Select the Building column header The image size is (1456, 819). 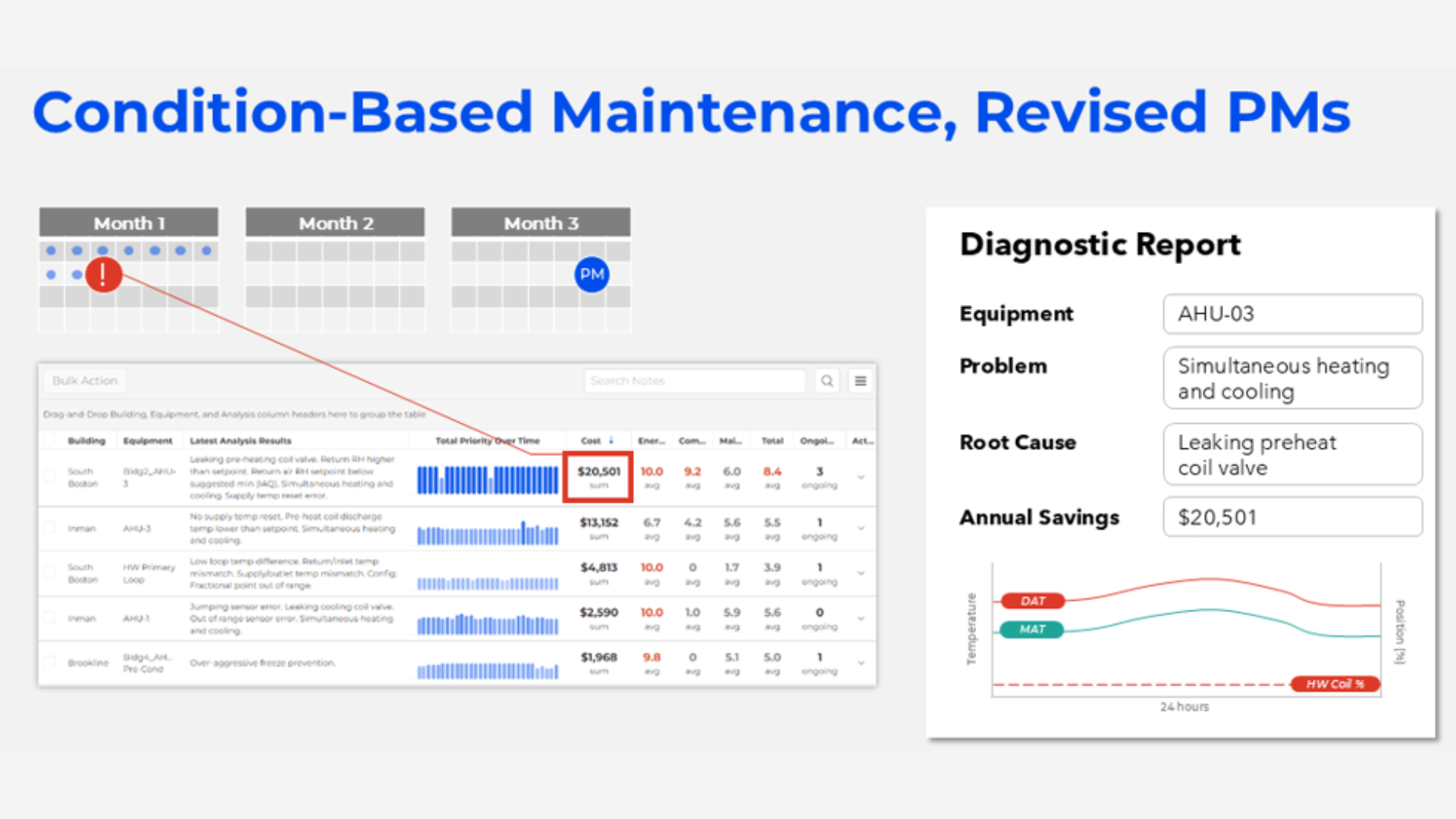point(87,441)
